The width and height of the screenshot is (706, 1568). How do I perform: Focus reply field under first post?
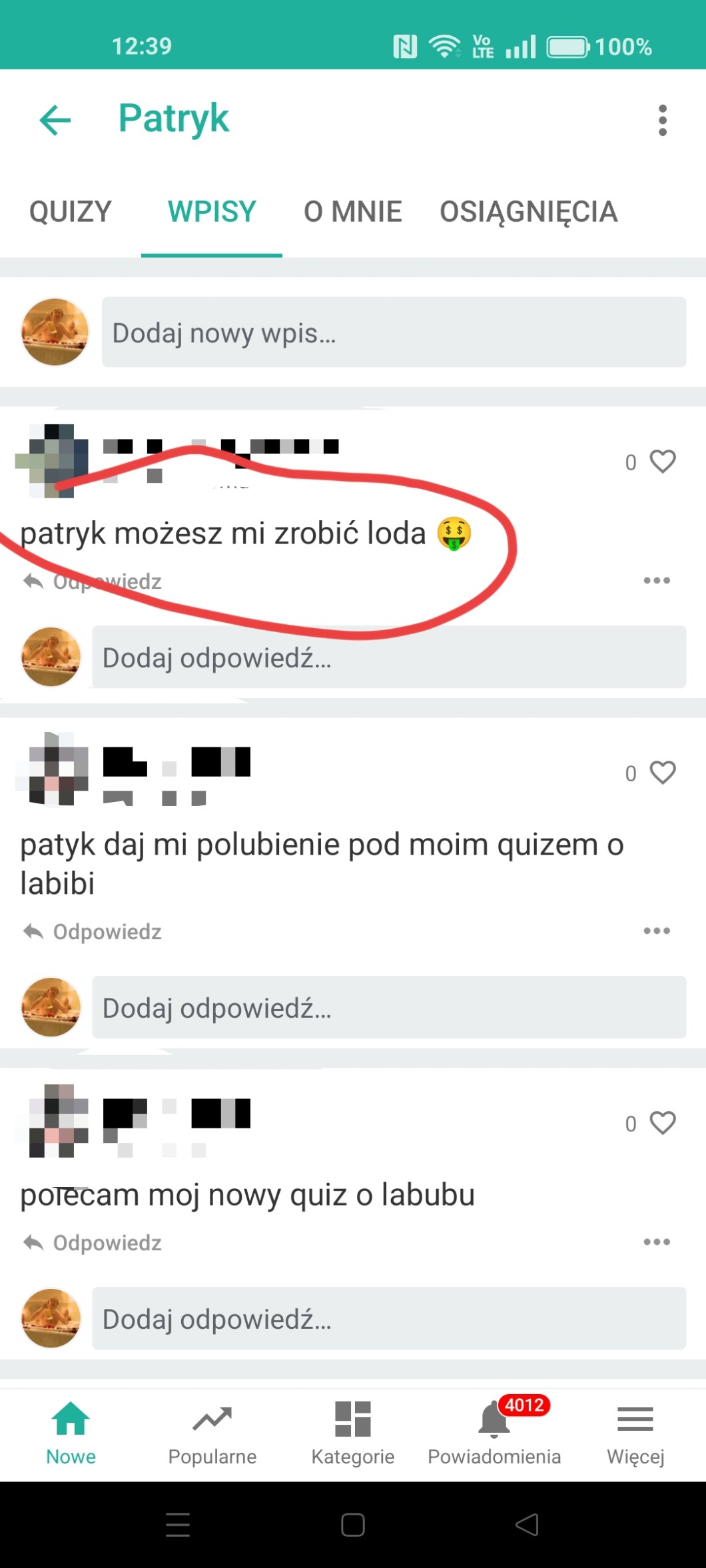click(389, 657)
